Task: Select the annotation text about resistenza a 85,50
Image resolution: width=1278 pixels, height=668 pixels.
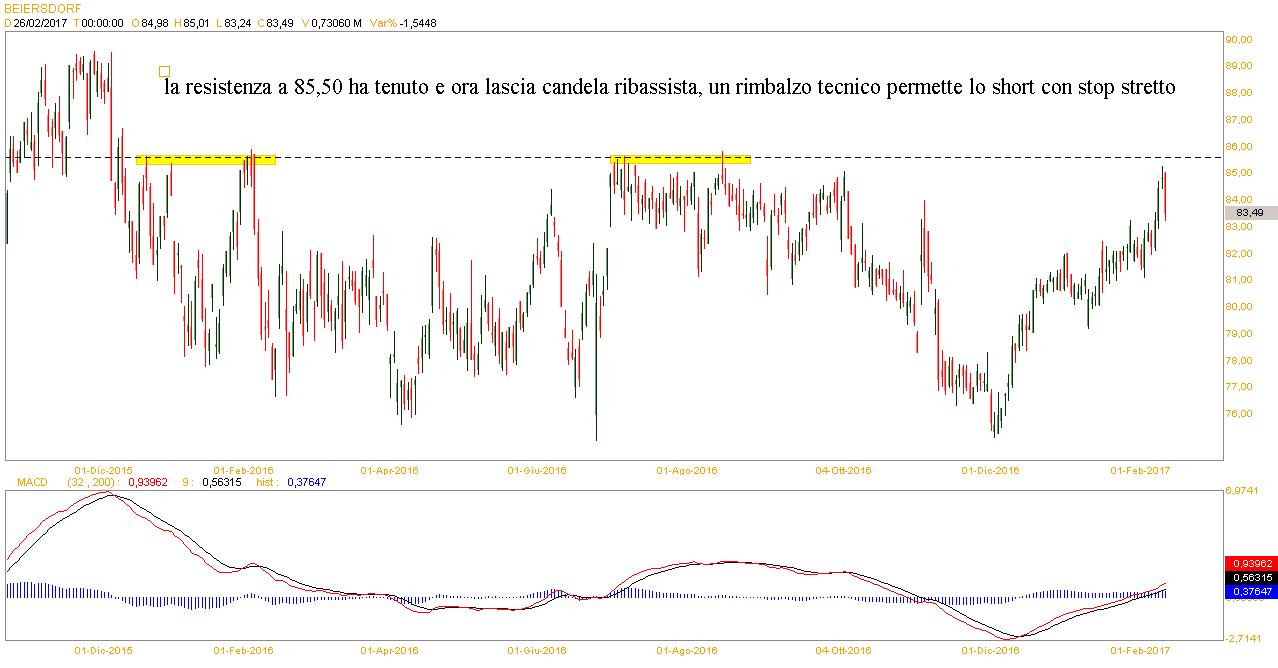Action: 670,88
